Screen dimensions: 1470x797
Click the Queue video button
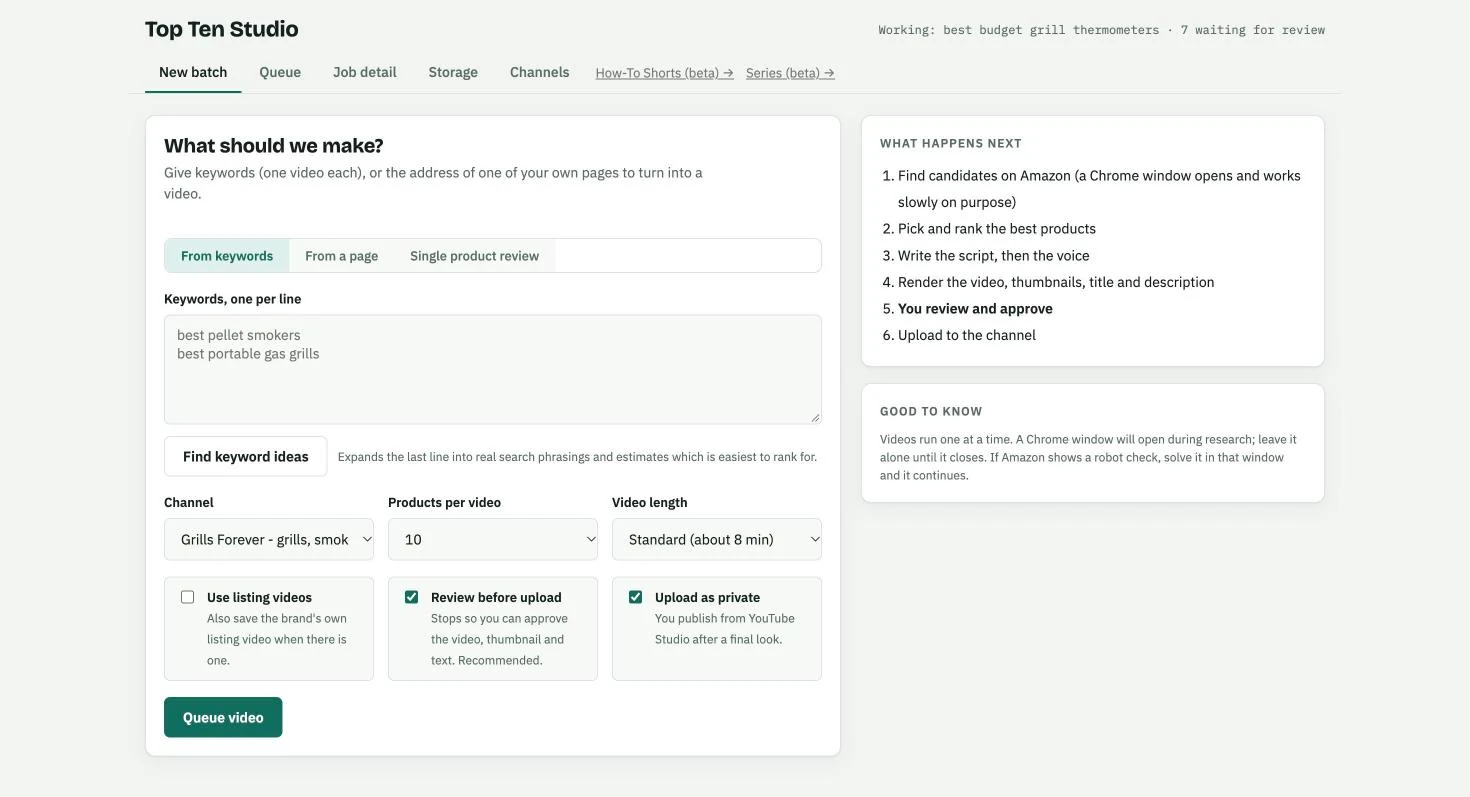click(x=223, y=717)
